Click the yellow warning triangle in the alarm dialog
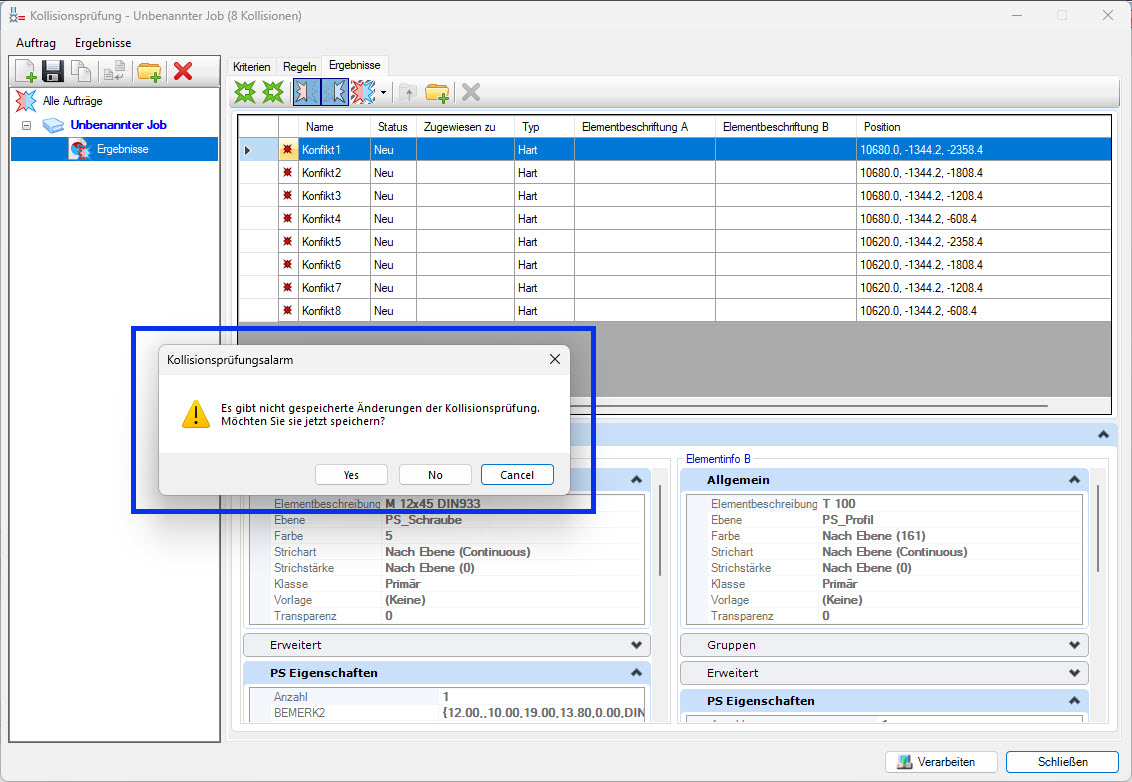The width and height of the screenshot is (1132, 782). coord(196,414)
